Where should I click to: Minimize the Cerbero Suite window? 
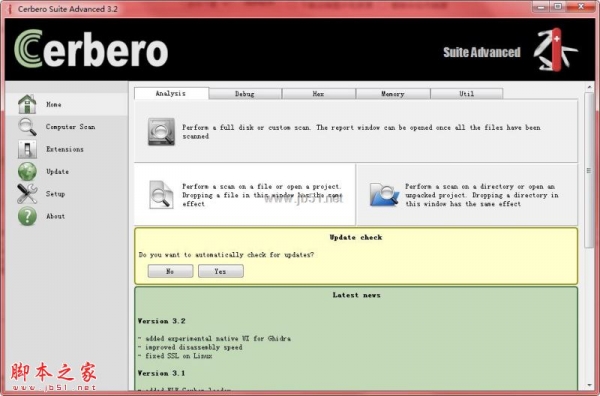click(541, 7)
